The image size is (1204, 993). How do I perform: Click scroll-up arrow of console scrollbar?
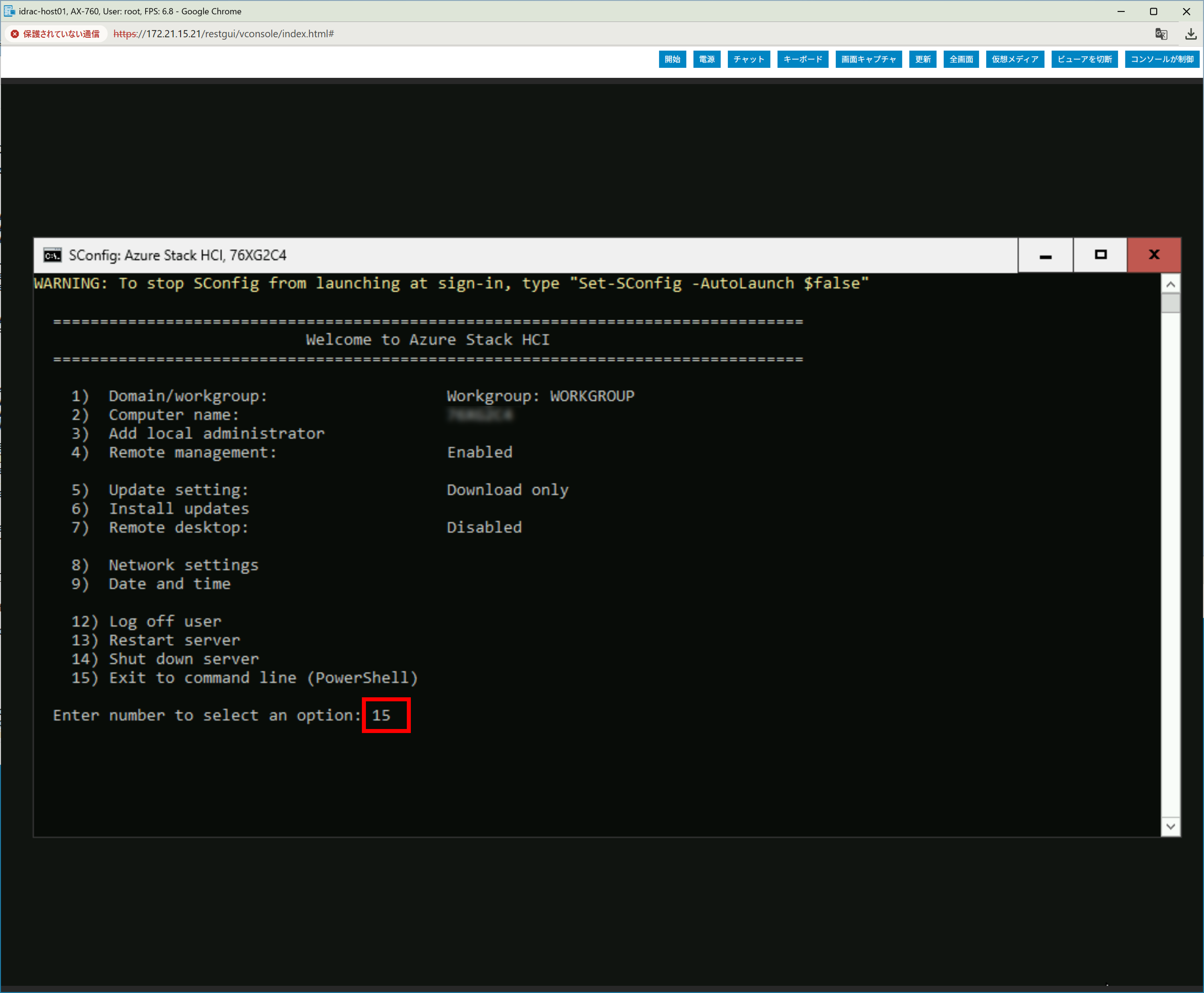(1170, 284)
